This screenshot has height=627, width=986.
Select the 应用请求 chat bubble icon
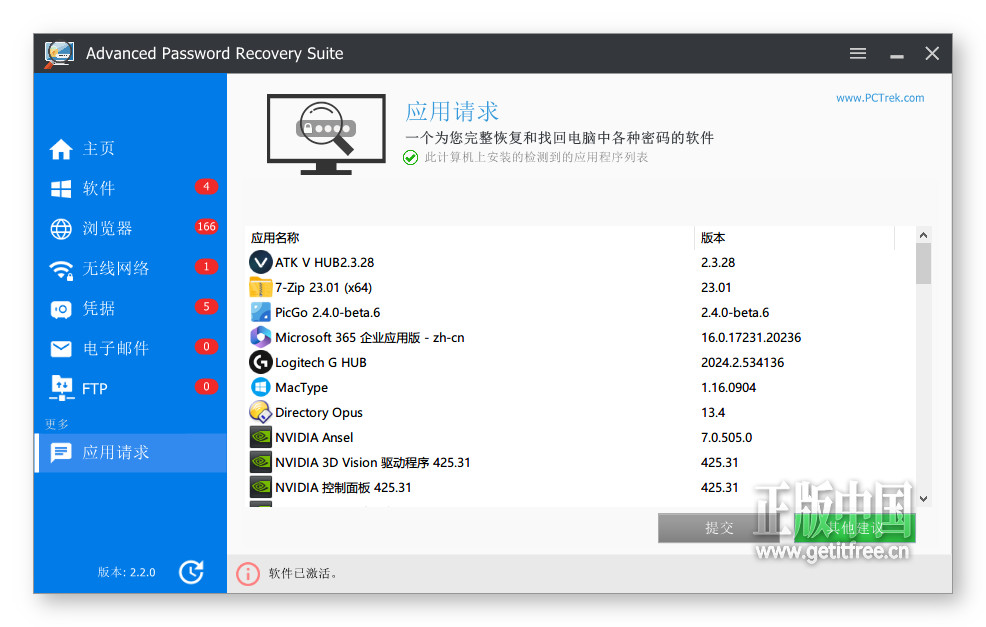pos(61,453)
